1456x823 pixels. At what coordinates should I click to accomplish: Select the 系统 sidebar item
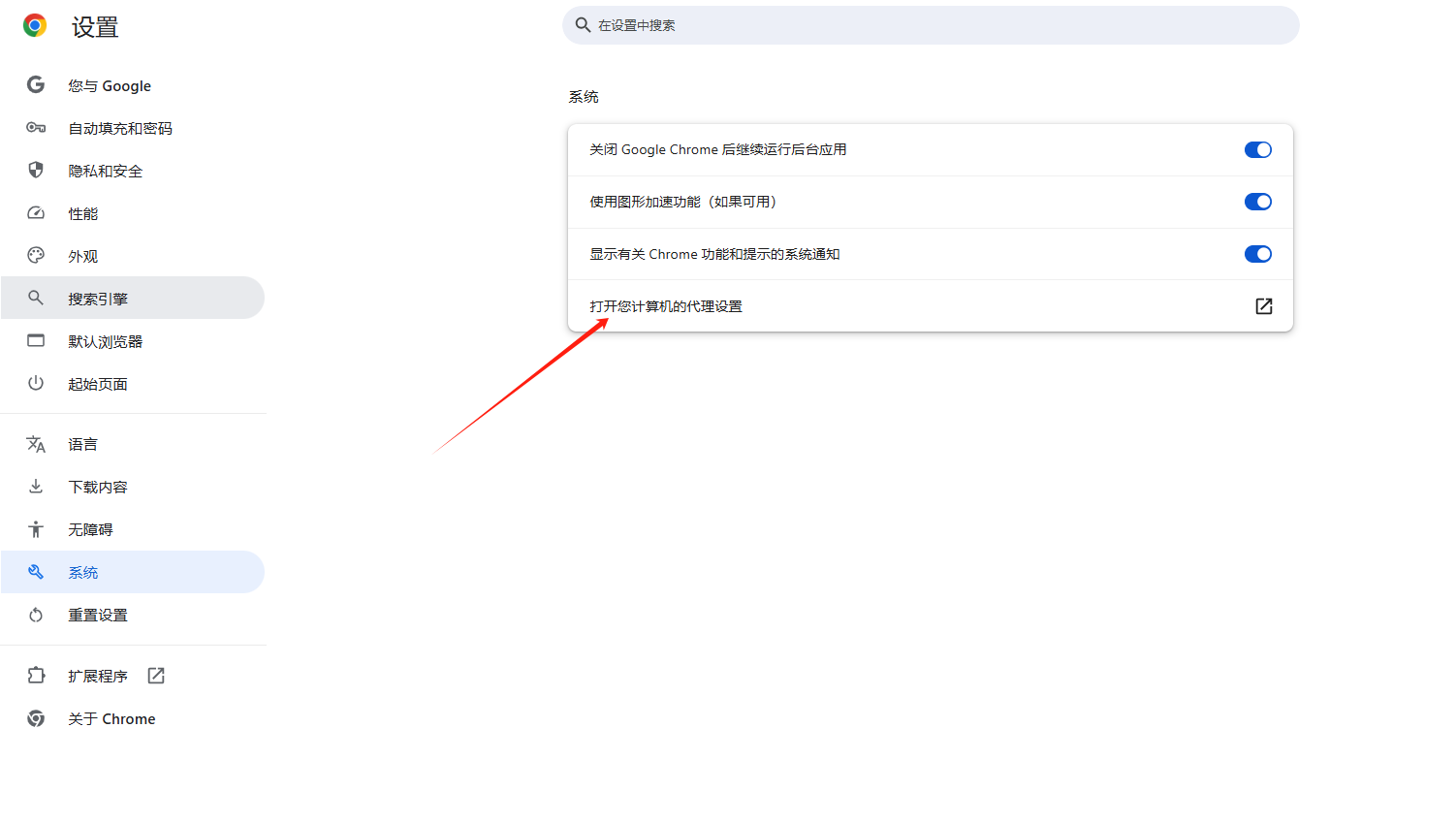pyautogui.click(x=133, y=572)
